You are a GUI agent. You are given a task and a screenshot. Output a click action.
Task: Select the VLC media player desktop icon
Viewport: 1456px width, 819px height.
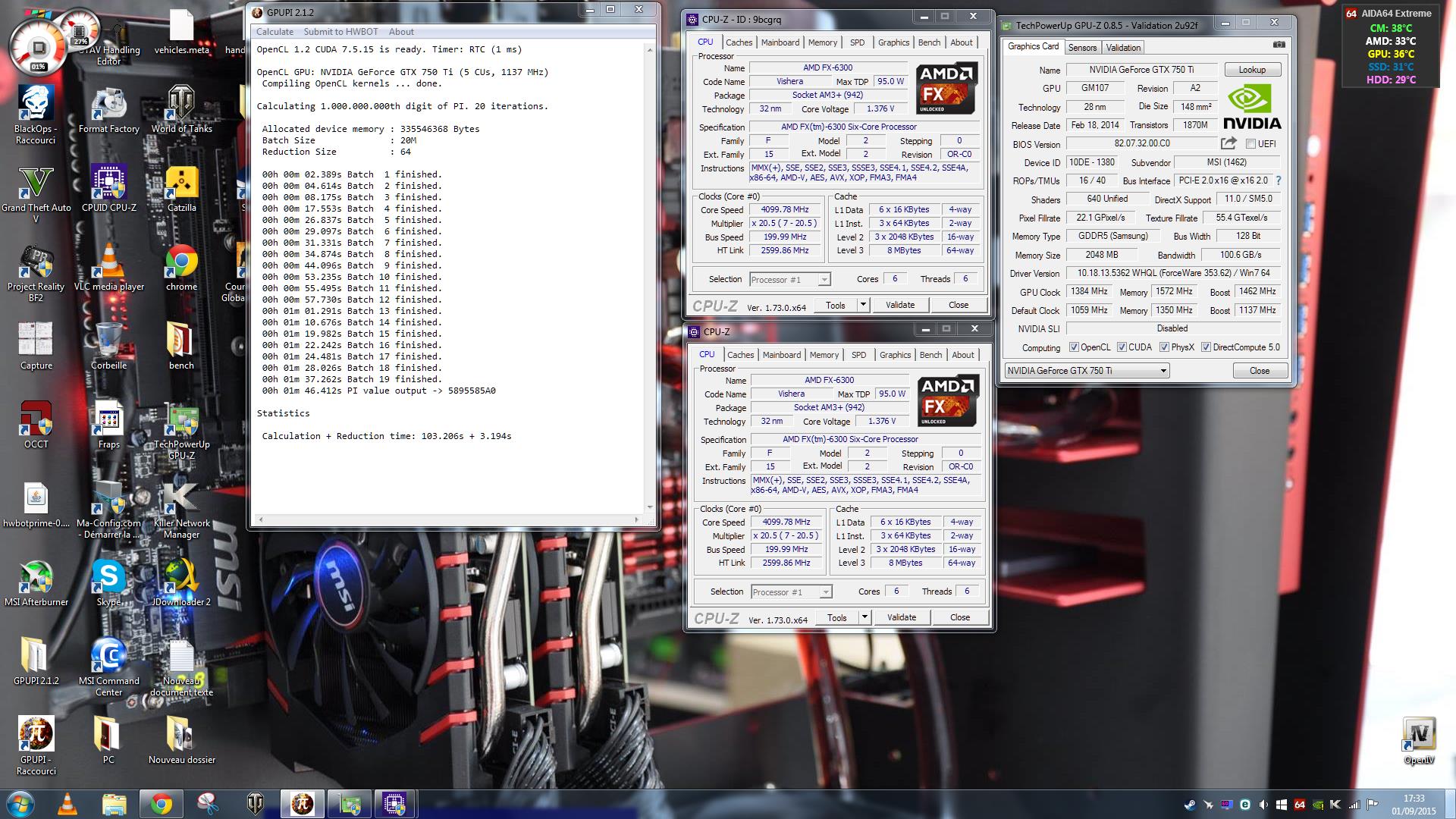pyautogui.click(x=108, y=268)
